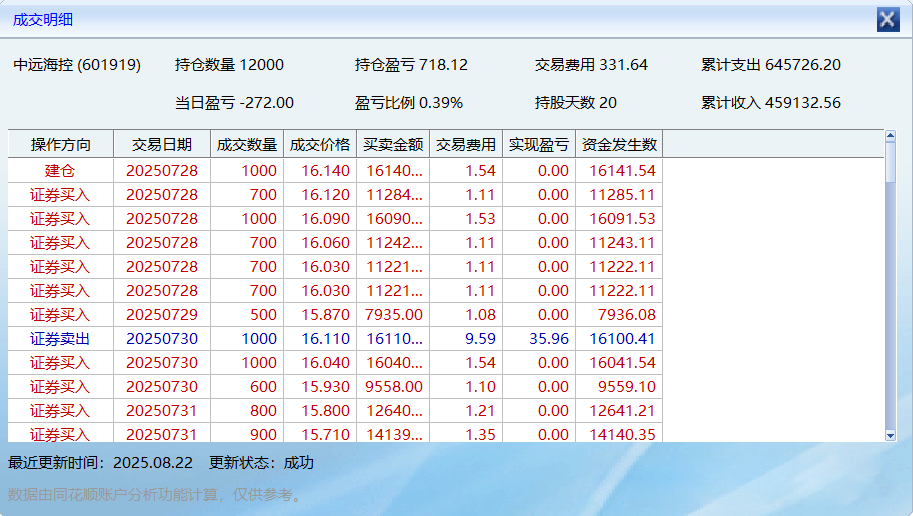Click fee 9.59 cell
The image size is (913, 516).
tap(466, 338)
